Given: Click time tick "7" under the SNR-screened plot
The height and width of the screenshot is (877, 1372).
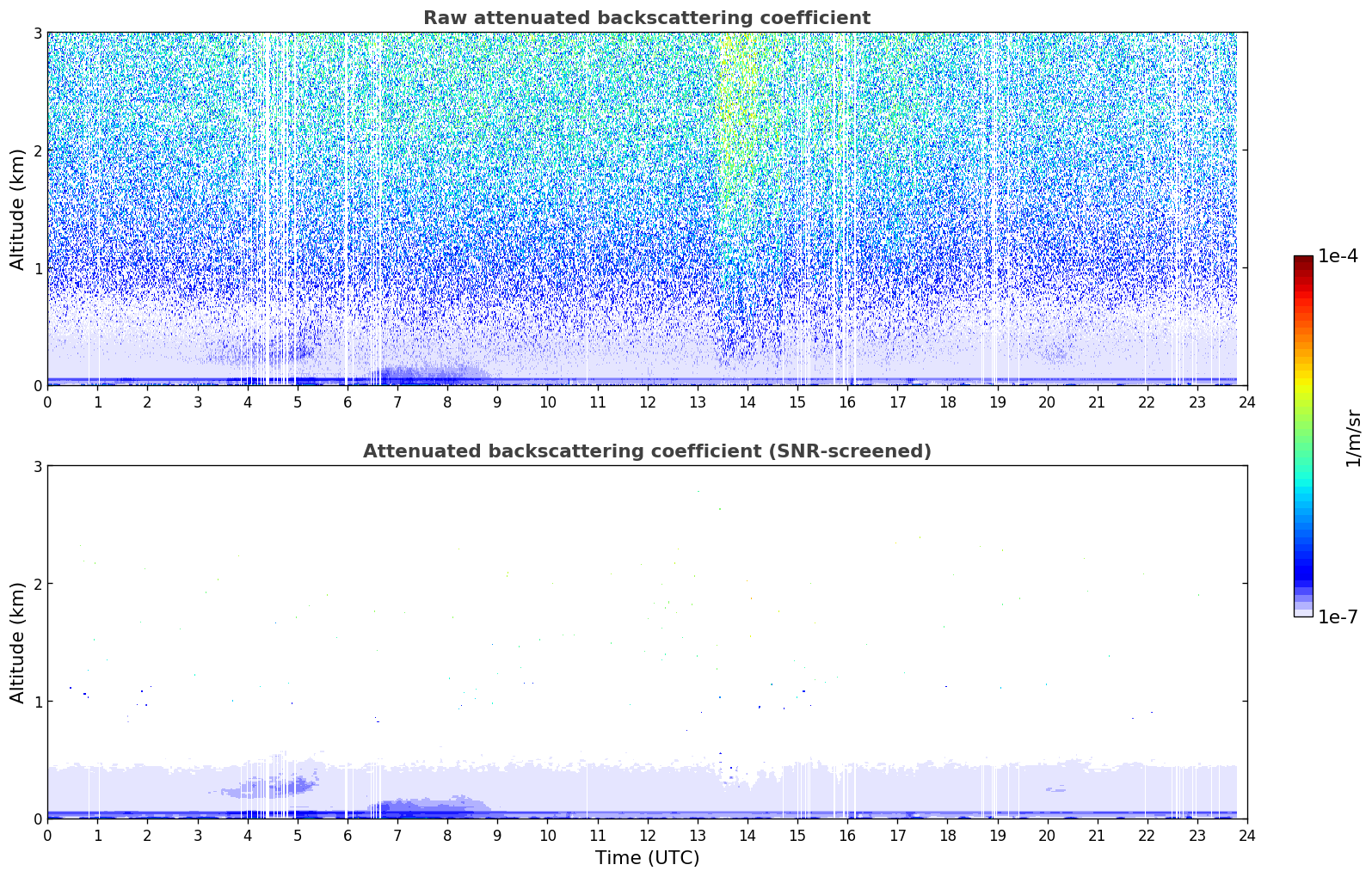Looking at the screenshot, I should [397, 835].
